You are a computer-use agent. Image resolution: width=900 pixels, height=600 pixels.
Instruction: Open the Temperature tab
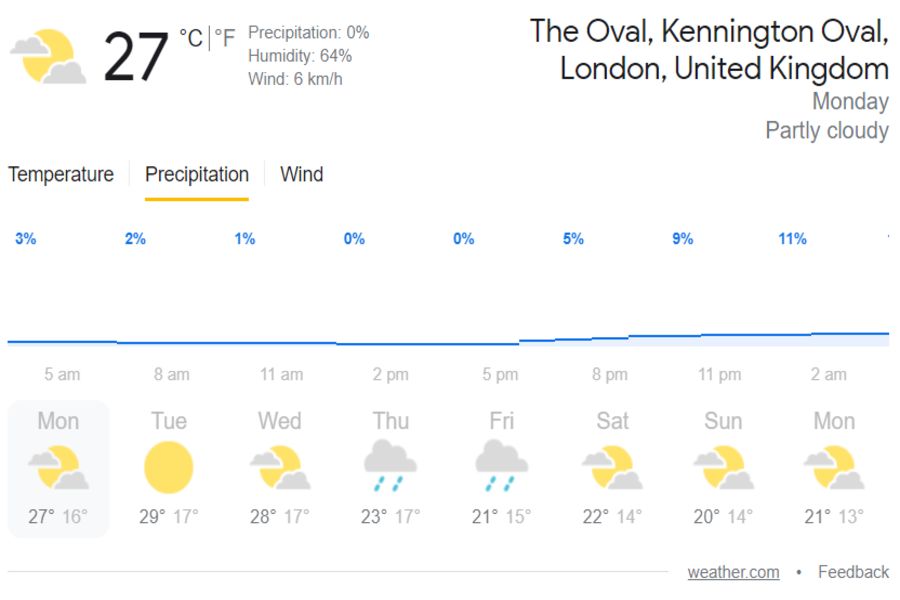coord(61,175)
